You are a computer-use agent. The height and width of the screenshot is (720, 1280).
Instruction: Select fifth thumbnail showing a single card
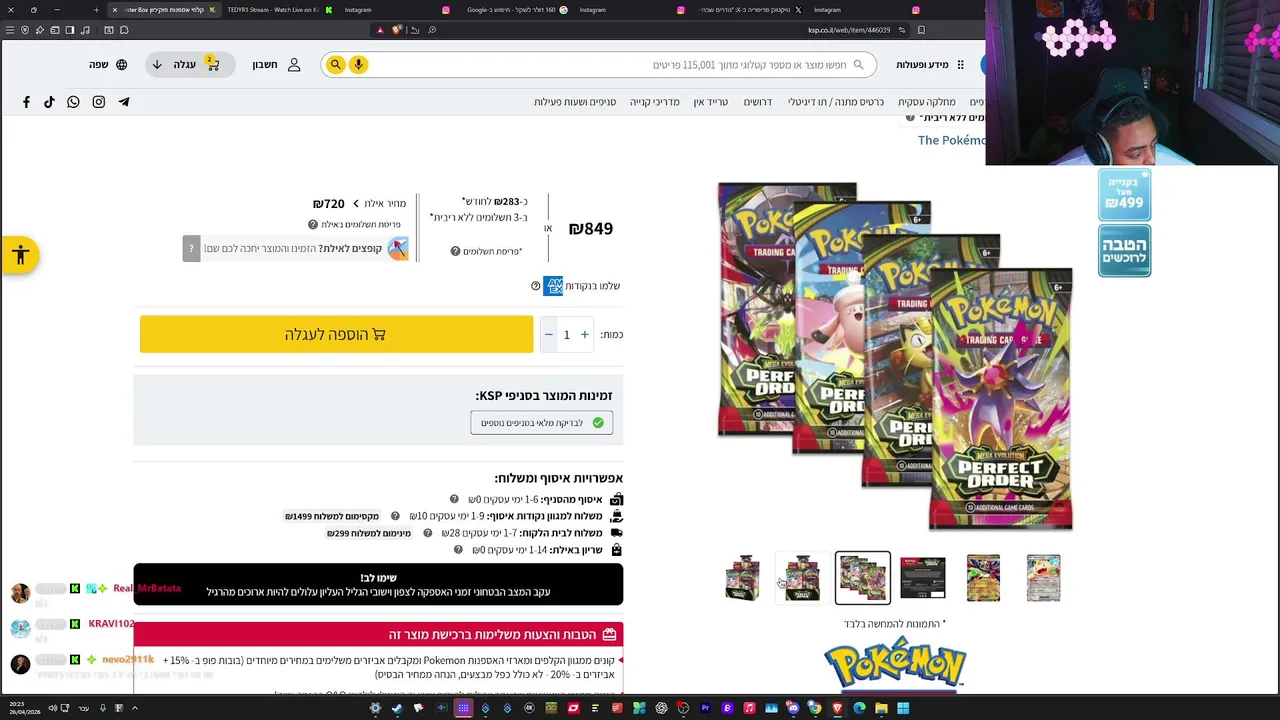[x=983, y=578]
